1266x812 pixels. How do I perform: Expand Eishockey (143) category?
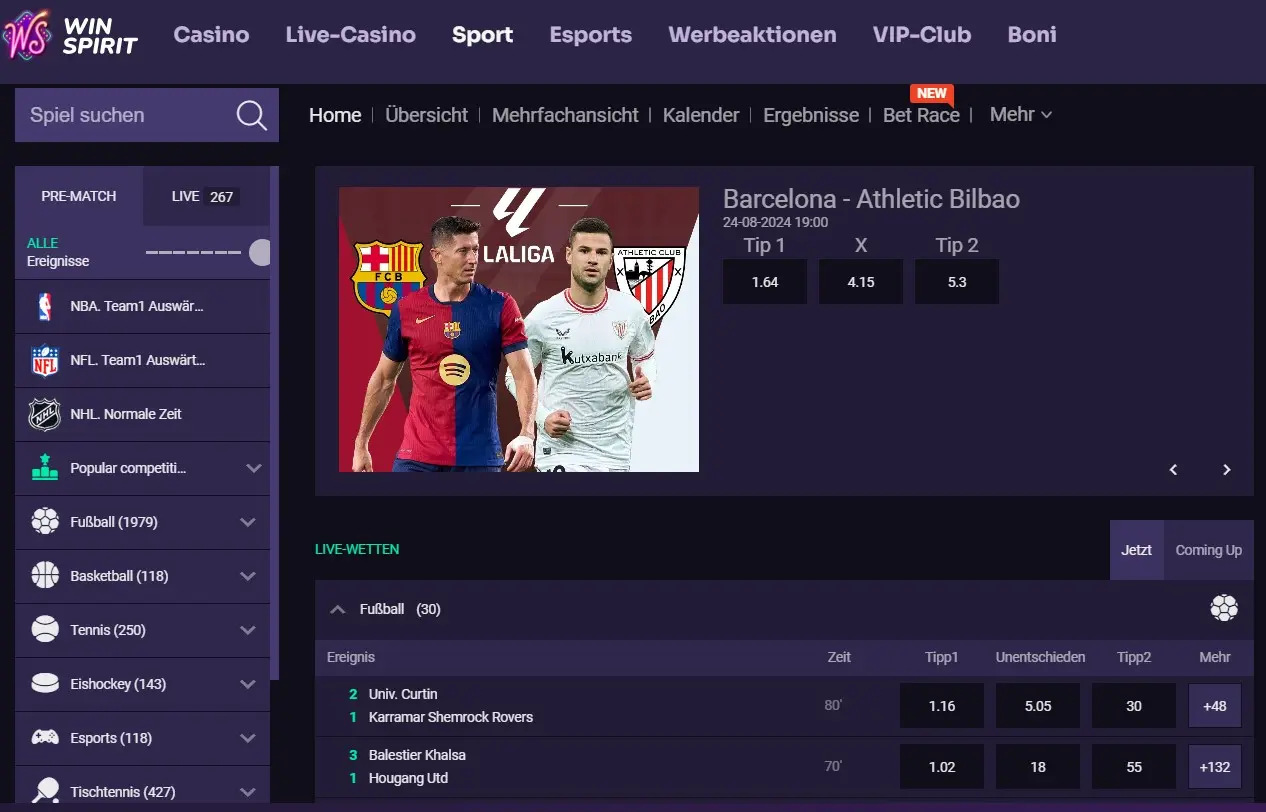(248, 684)
